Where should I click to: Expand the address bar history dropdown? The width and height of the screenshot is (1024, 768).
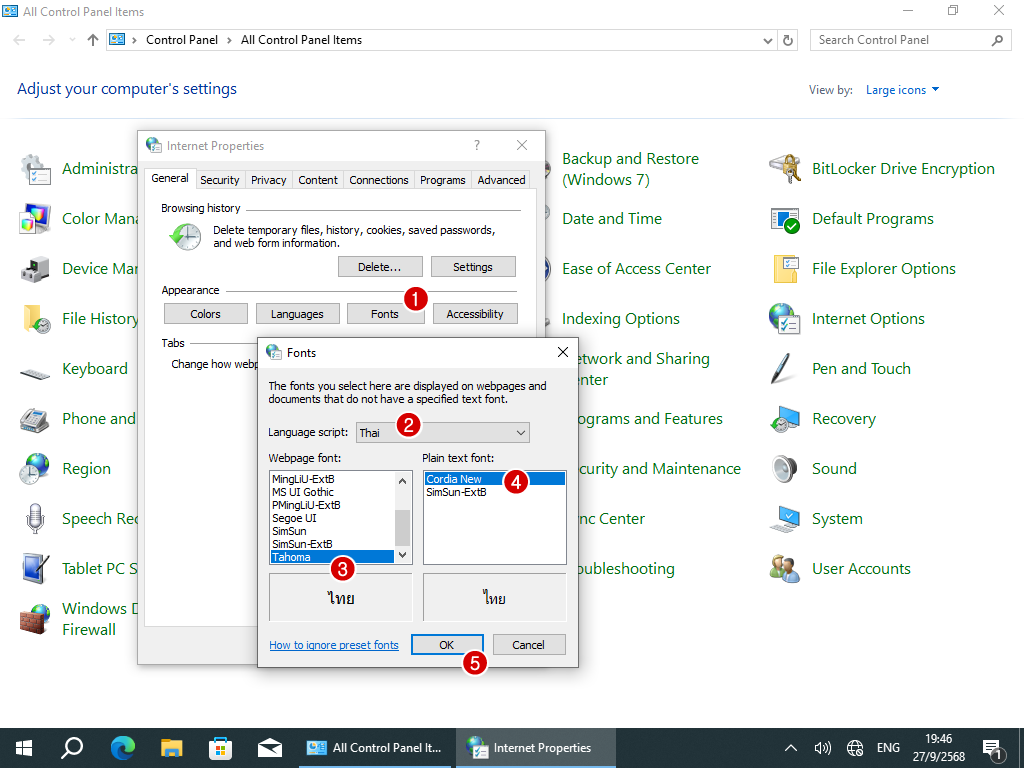tap(768, 40)
